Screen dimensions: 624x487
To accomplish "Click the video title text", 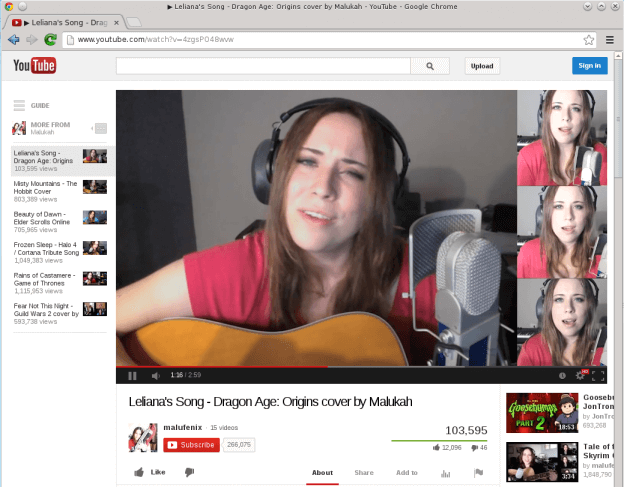I will [x=270, y=402].
